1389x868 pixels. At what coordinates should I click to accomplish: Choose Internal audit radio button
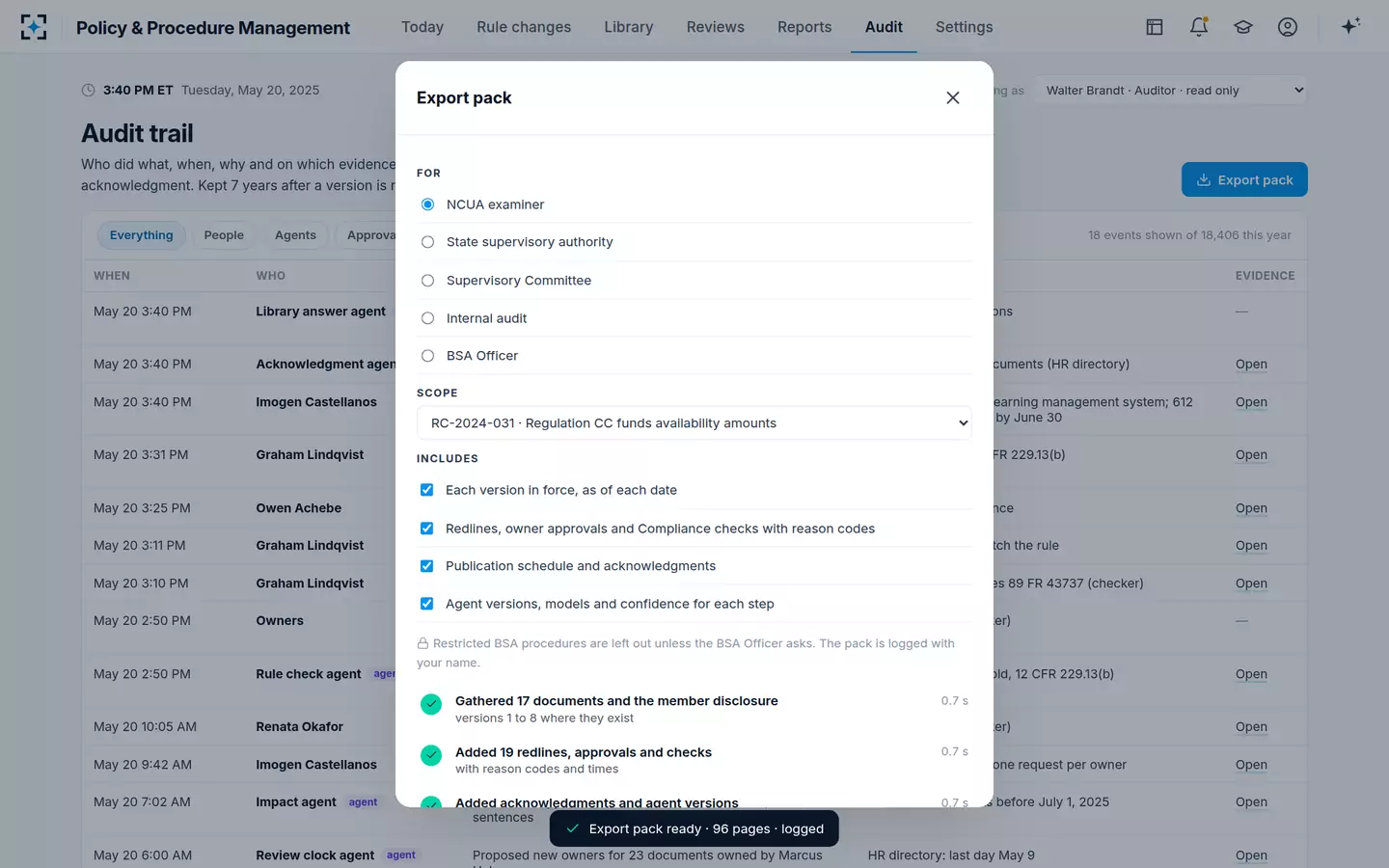tap(427, 318)
